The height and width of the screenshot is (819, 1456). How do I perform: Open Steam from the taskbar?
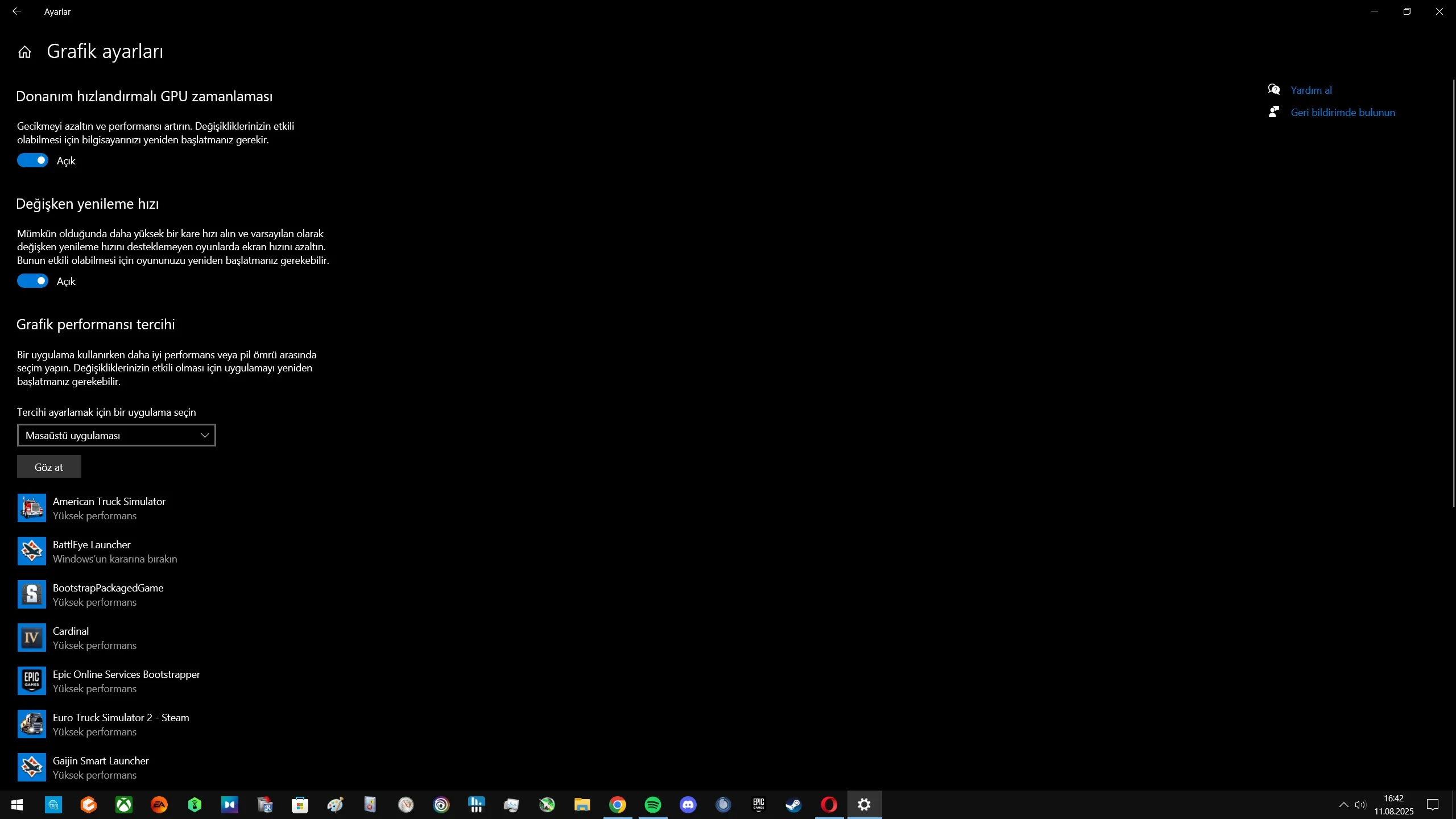pos(793,805)
